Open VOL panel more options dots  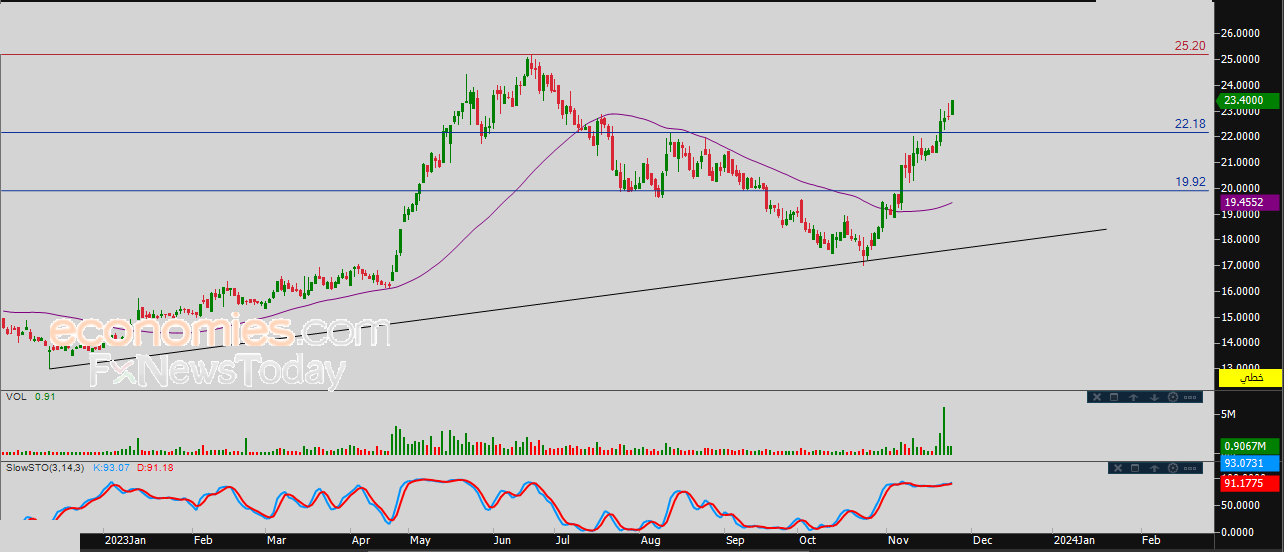[1190, 397]
